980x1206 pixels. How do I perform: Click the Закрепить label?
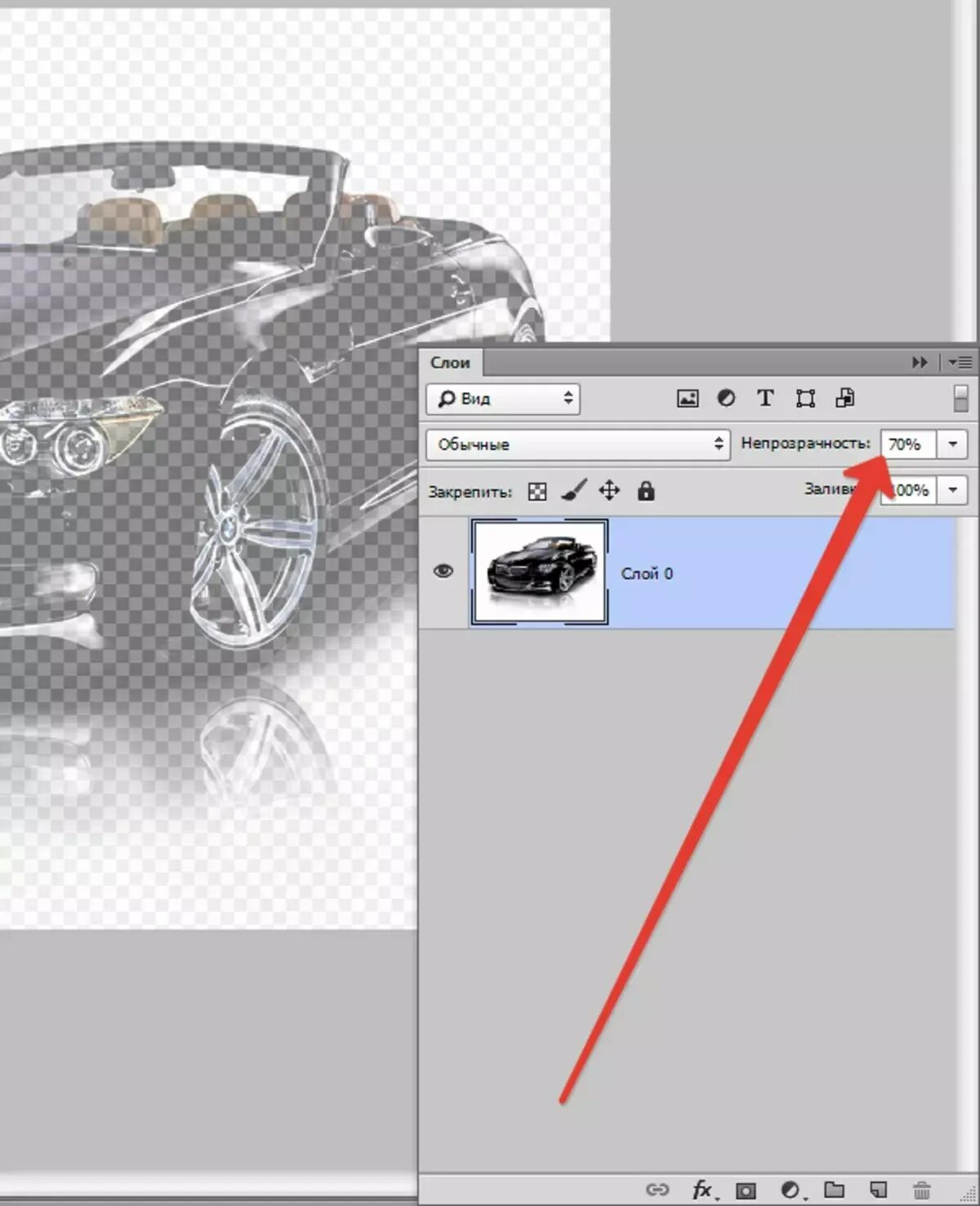(470, 492)
